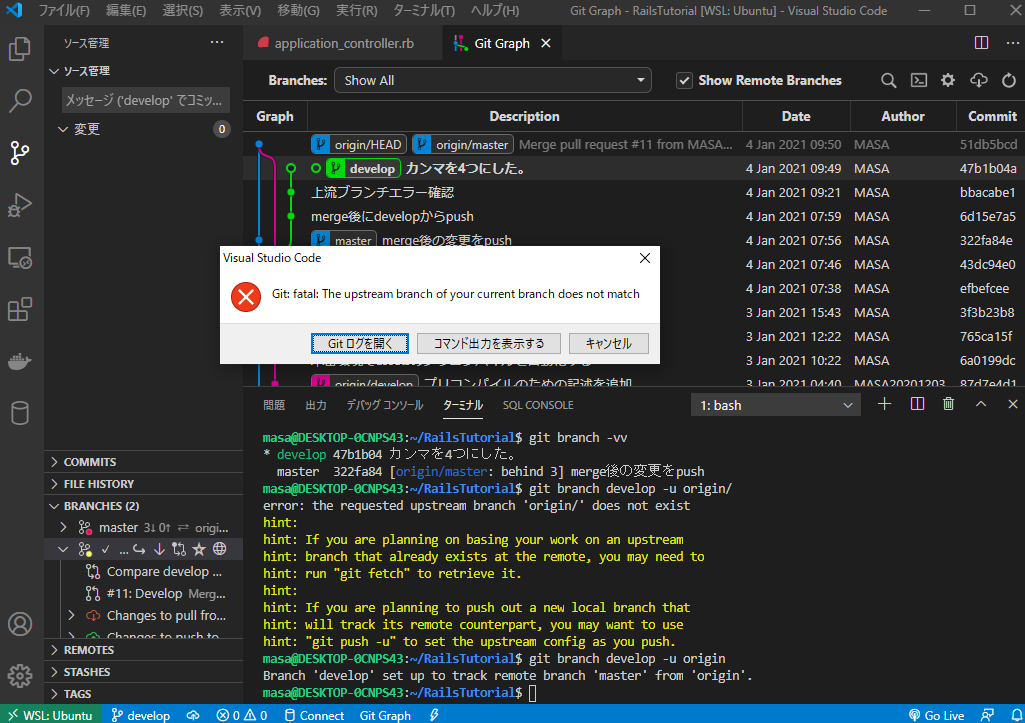Click the globe icon on develop branch row

coord(220,549)
